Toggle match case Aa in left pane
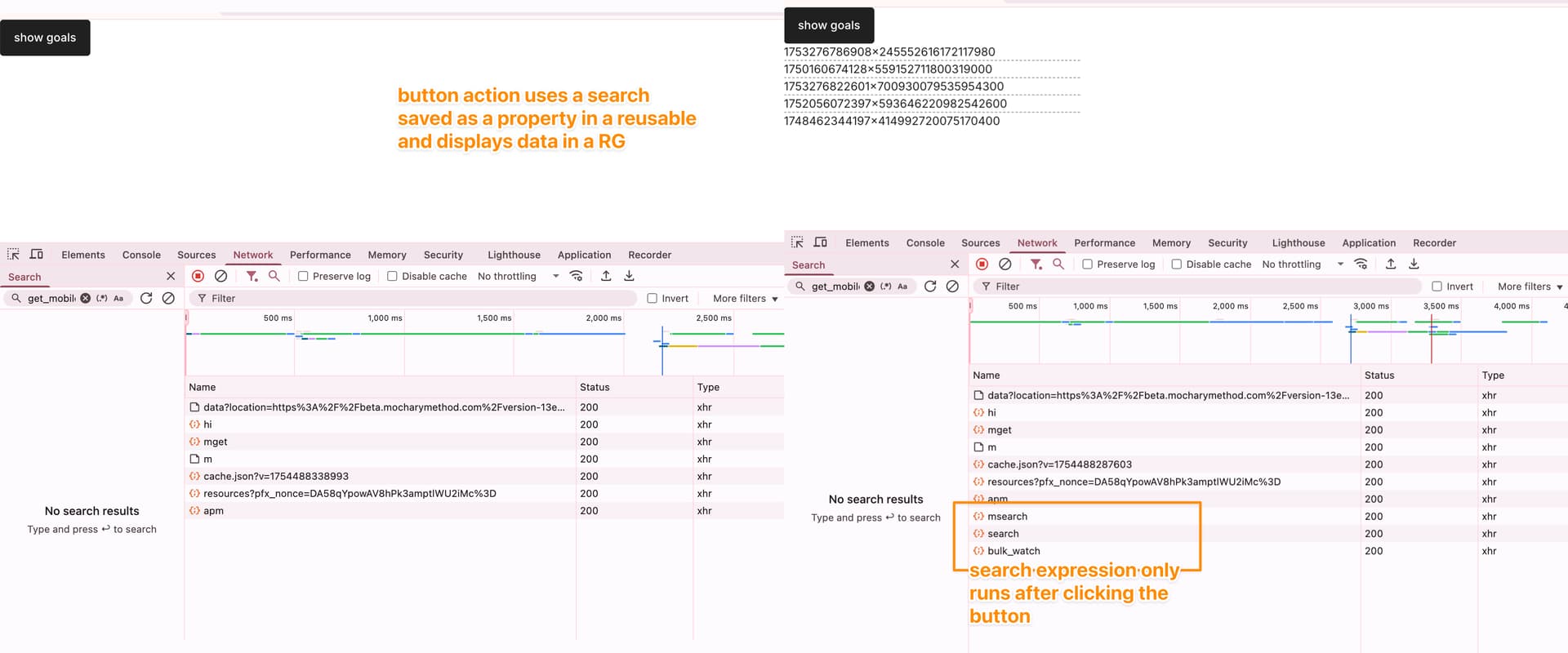Screen dimensions: 1568x653 click(118, 298)
